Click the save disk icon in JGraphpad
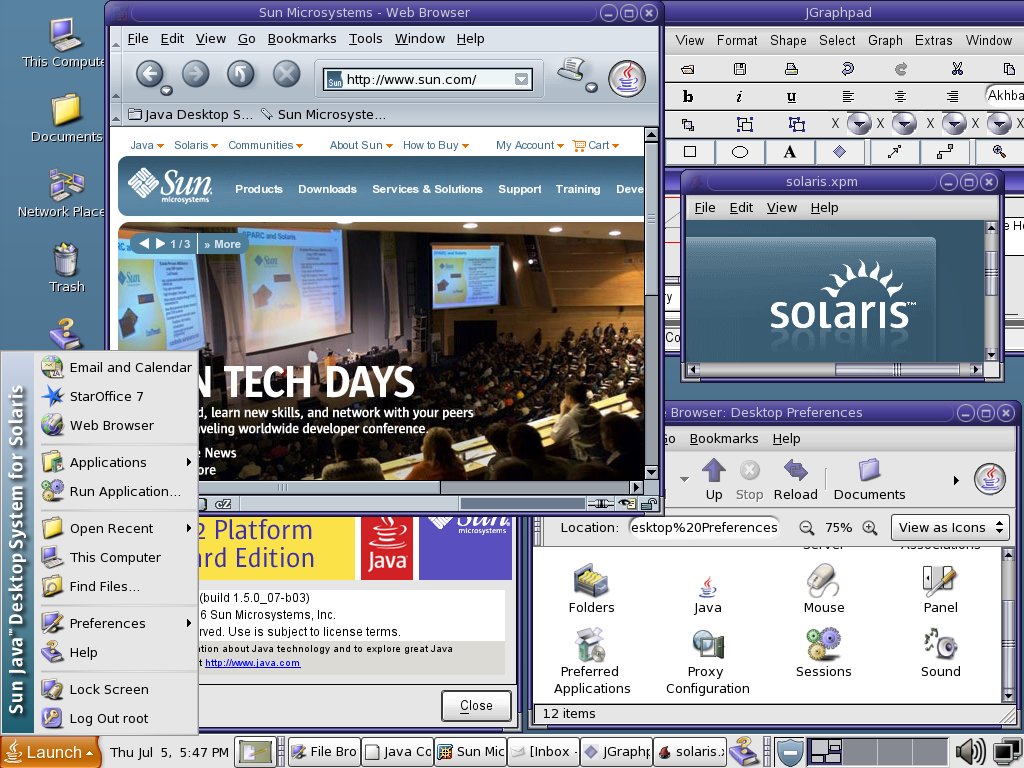Viewport: 1024px width, 768px height. coord(740,69)
